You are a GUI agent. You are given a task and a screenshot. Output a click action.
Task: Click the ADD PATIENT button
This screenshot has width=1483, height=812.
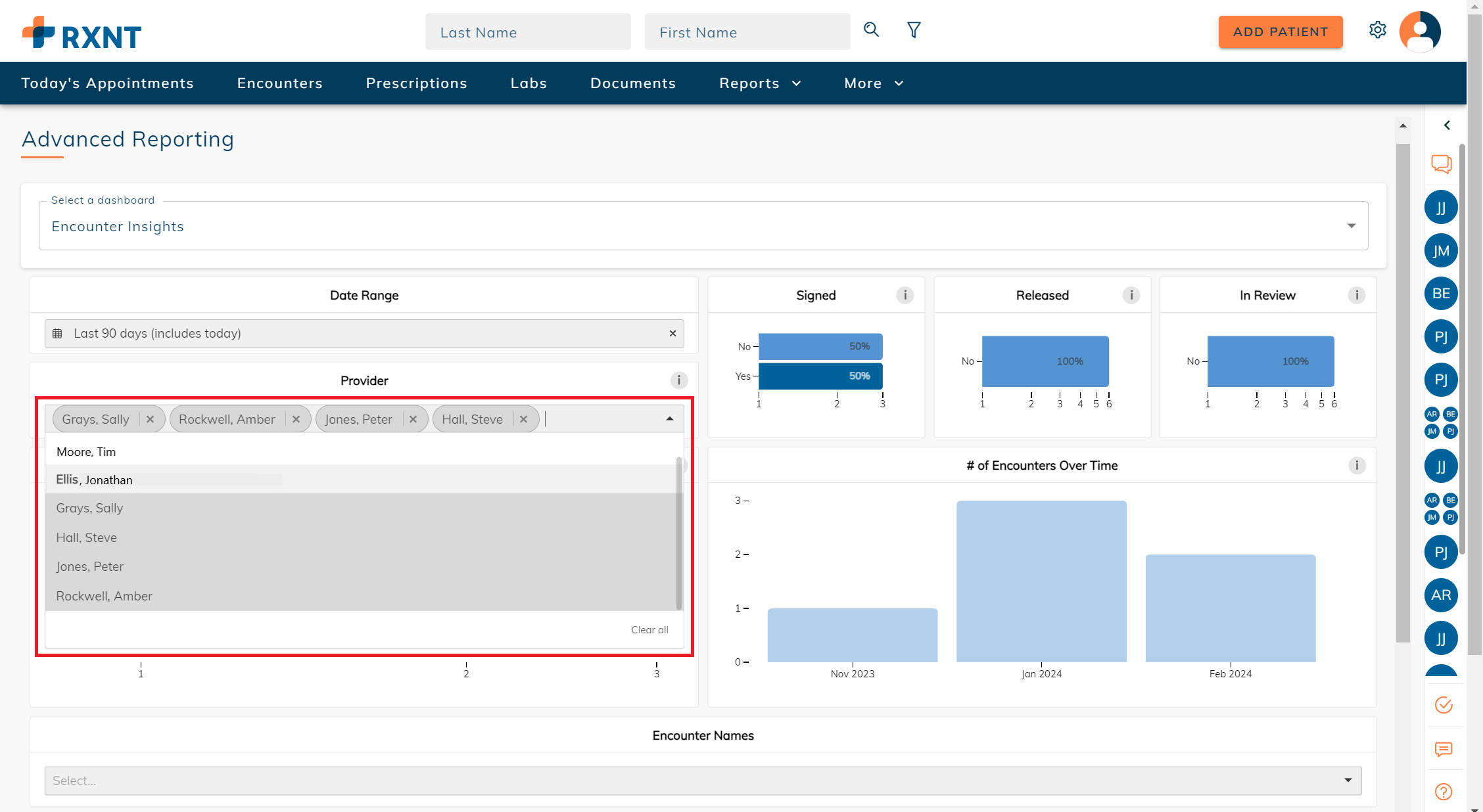[1280, 32]
